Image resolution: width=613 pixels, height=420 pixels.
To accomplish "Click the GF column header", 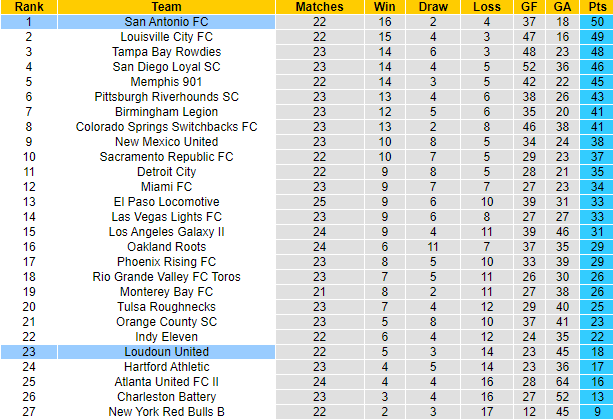I will pos(529,6).
